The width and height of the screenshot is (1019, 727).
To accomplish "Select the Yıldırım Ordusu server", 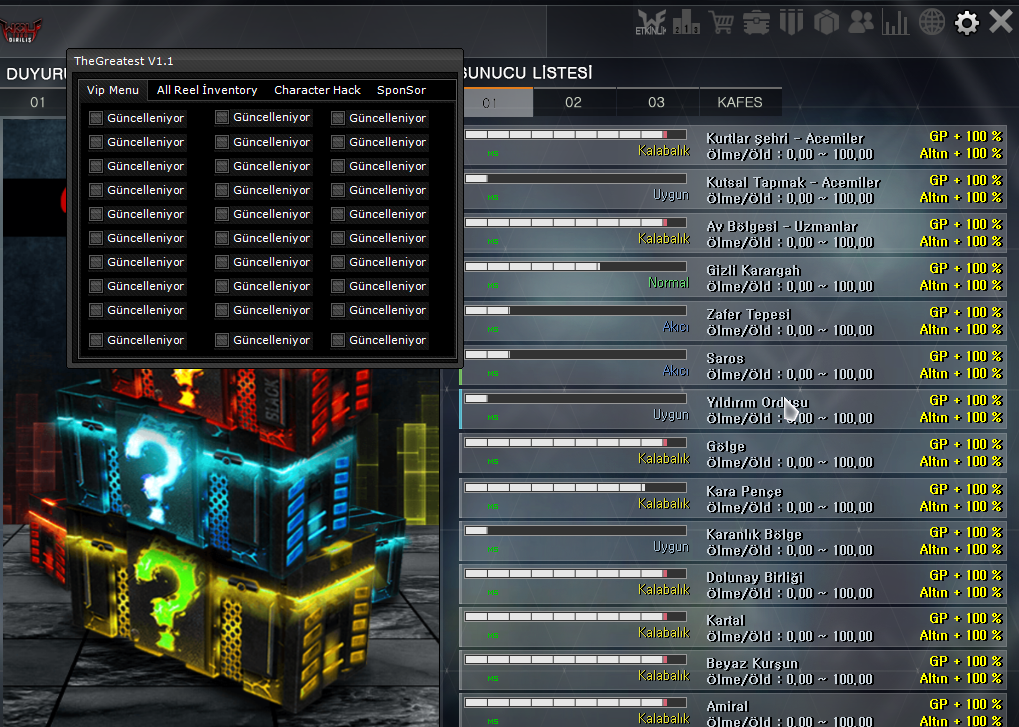I will click(x=734, y=410).
